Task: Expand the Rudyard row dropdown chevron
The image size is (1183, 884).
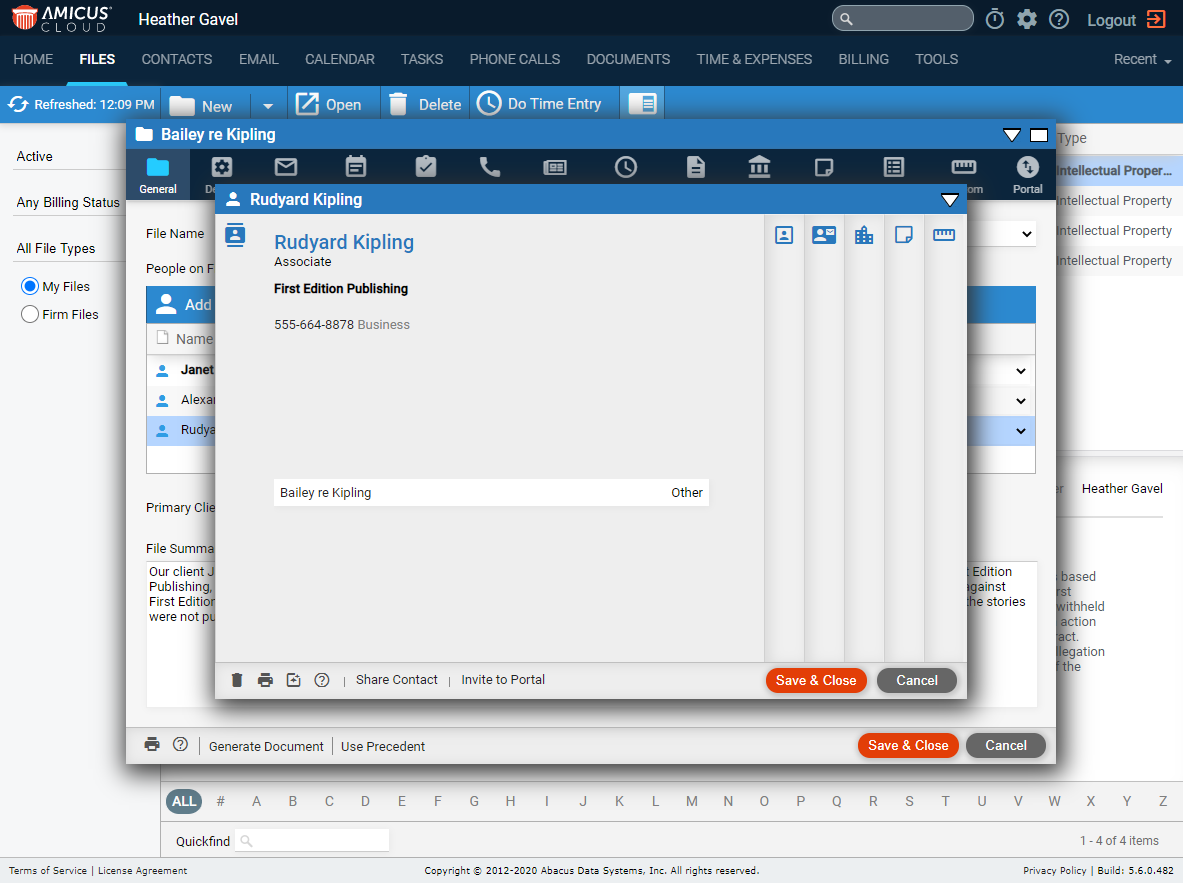Action: (1021, 431)
